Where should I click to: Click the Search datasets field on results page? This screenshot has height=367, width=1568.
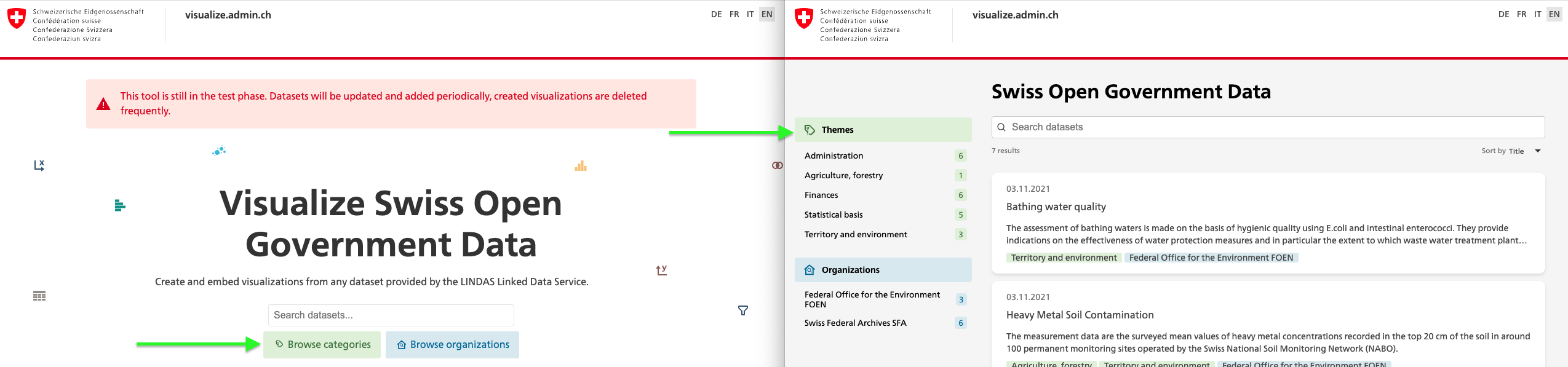click(x=1268, y=127)
